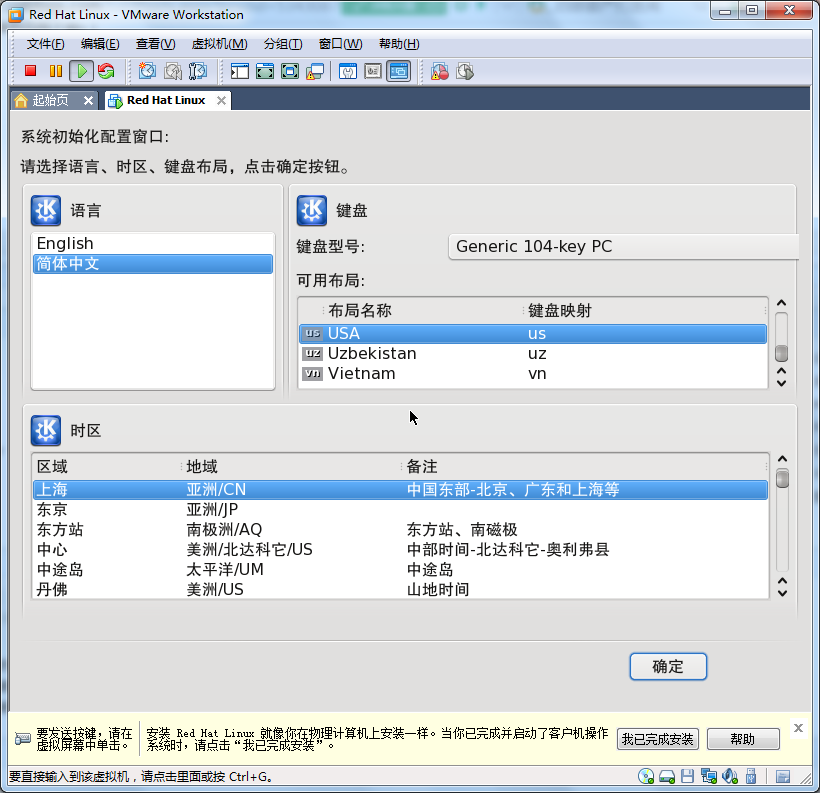Click the 确定 button
The width and height of the screenshot is (820, 793).
click(x=668, y=666)
